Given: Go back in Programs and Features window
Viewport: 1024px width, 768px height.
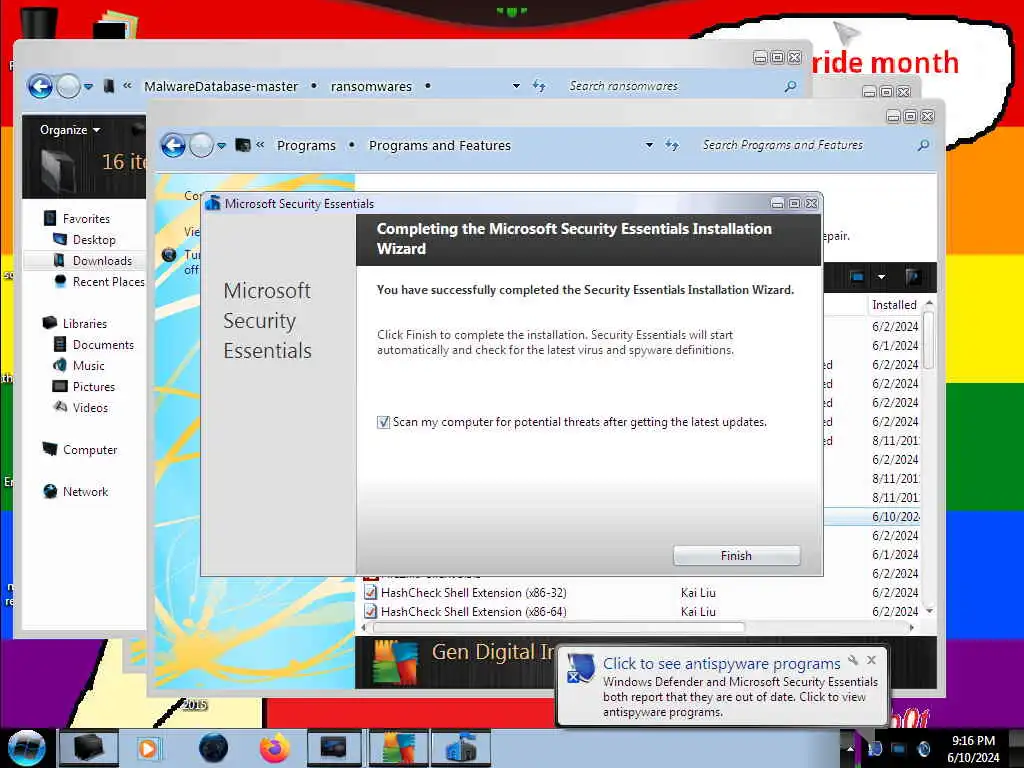Looking at the screenshot, I should (173, 145).
